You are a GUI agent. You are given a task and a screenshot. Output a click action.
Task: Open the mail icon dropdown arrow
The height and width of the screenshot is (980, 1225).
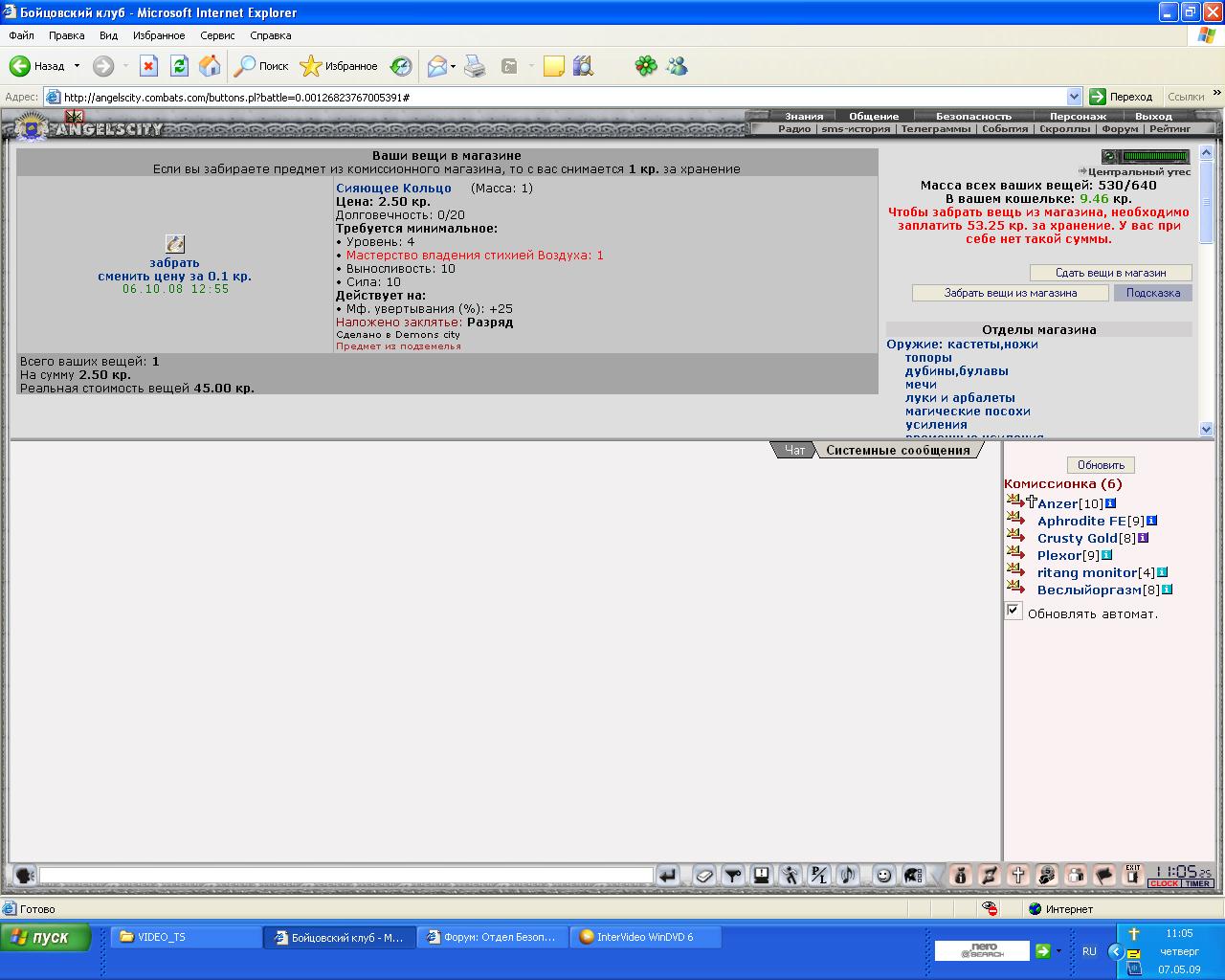pos(454,66)
